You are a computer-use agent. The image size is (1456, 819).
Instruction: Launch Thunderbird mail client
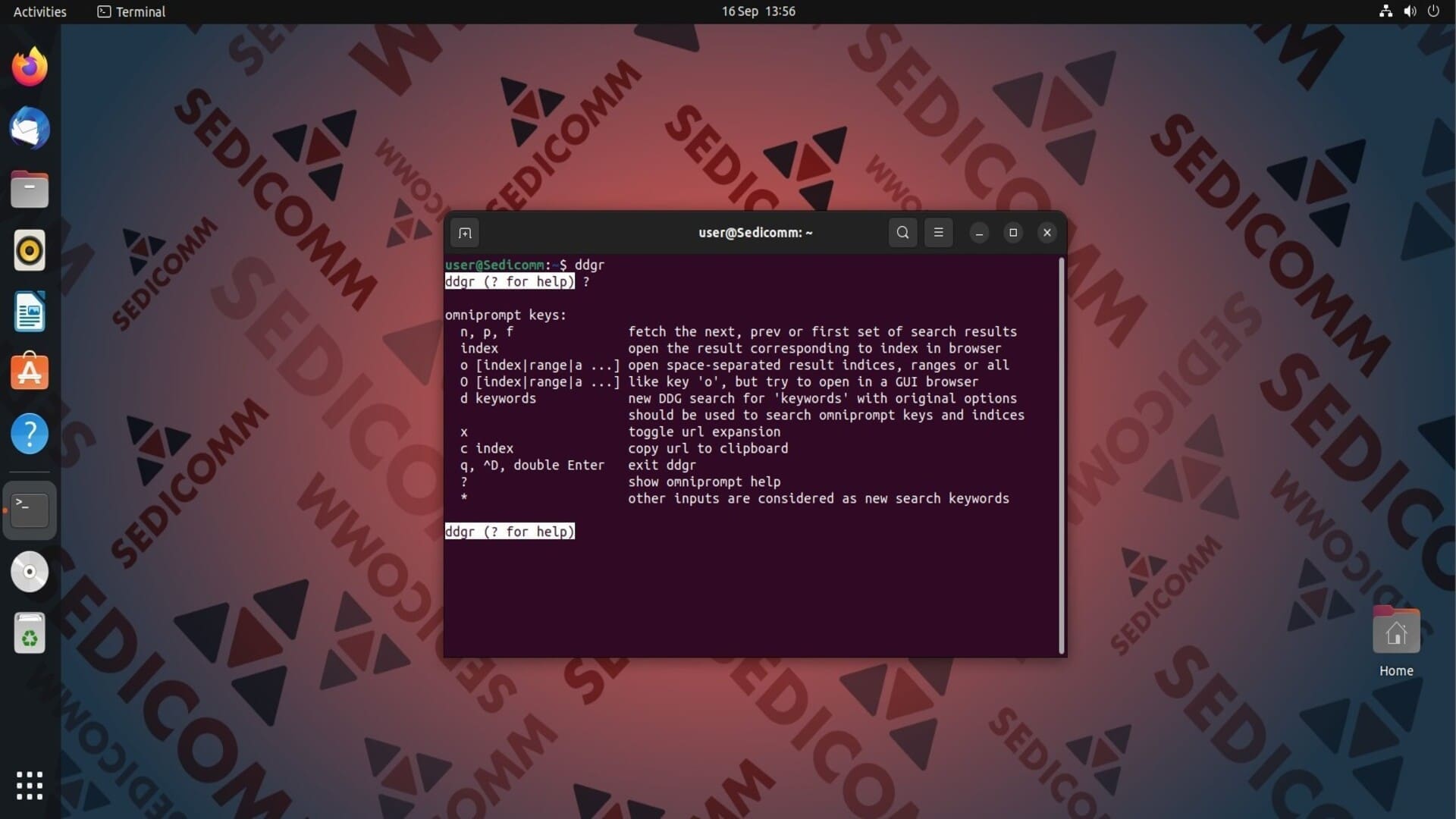pyautogui.click(x=30, y=128)
